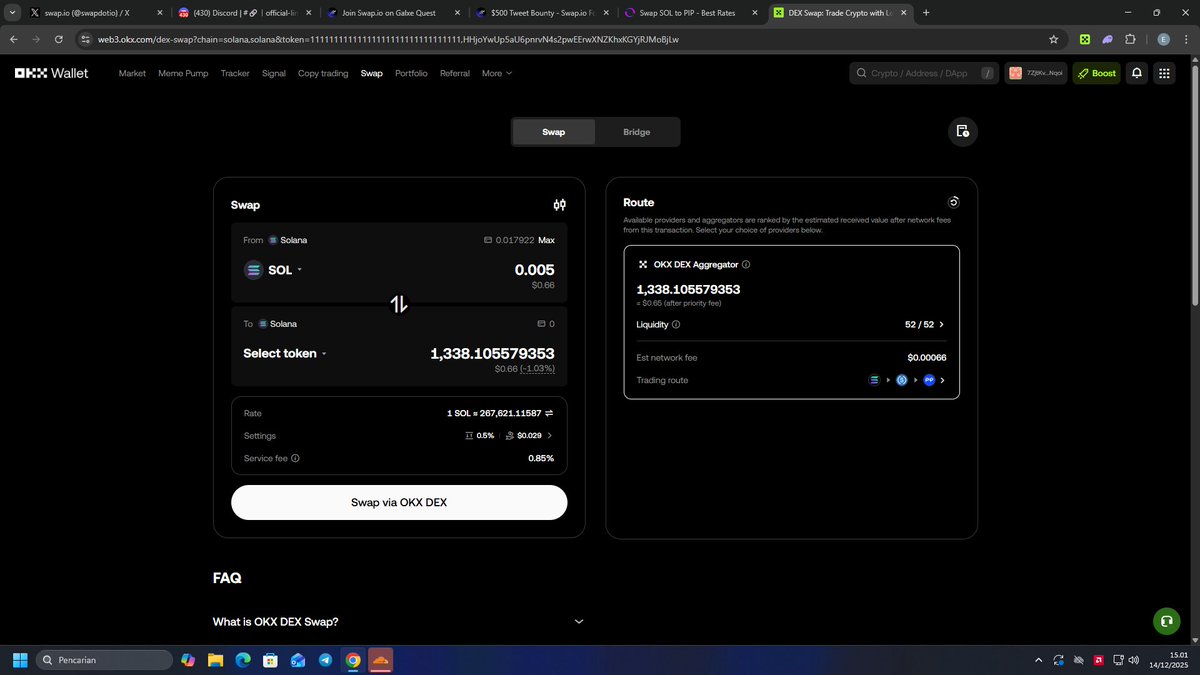Open Chrome three-dot menu
The width and height of the screenshot is (1200, 675).
tap(1186, 40)
